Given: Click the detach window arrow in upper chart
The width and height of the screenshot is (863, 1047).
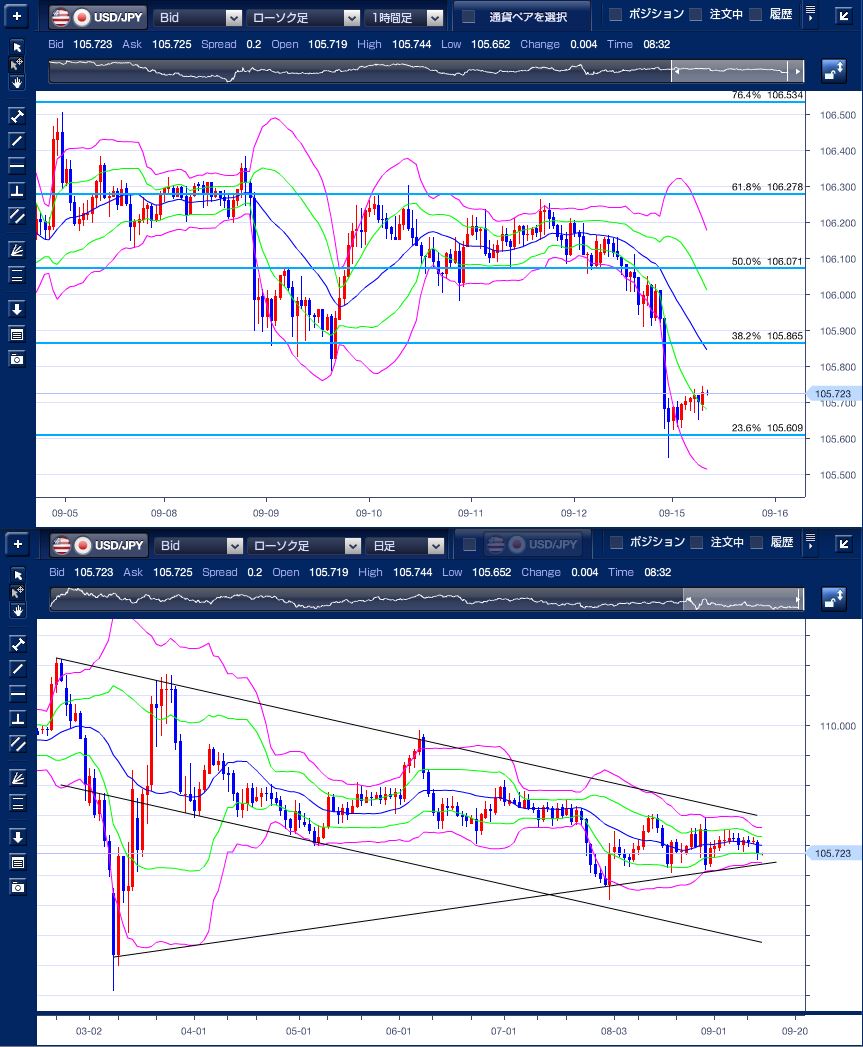Looking at the screenshot, I should point(844,15).
